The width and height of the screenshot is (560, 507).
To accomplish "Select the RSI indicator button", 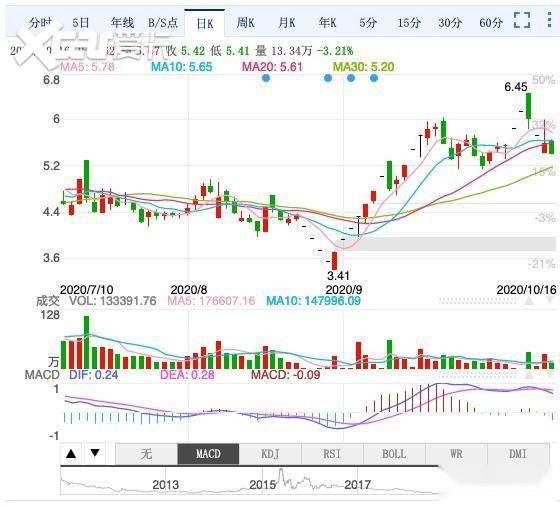I will click(x=332, y=454).
